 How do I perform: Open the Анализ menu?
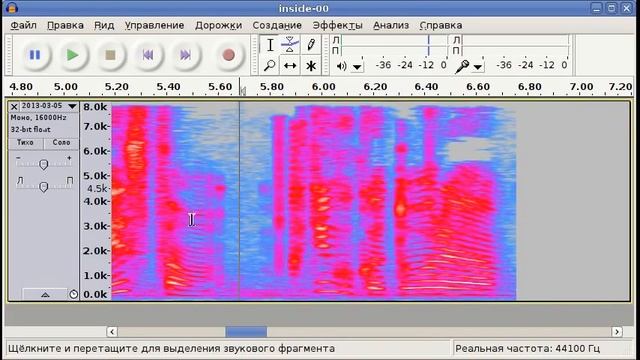(391, 25)
